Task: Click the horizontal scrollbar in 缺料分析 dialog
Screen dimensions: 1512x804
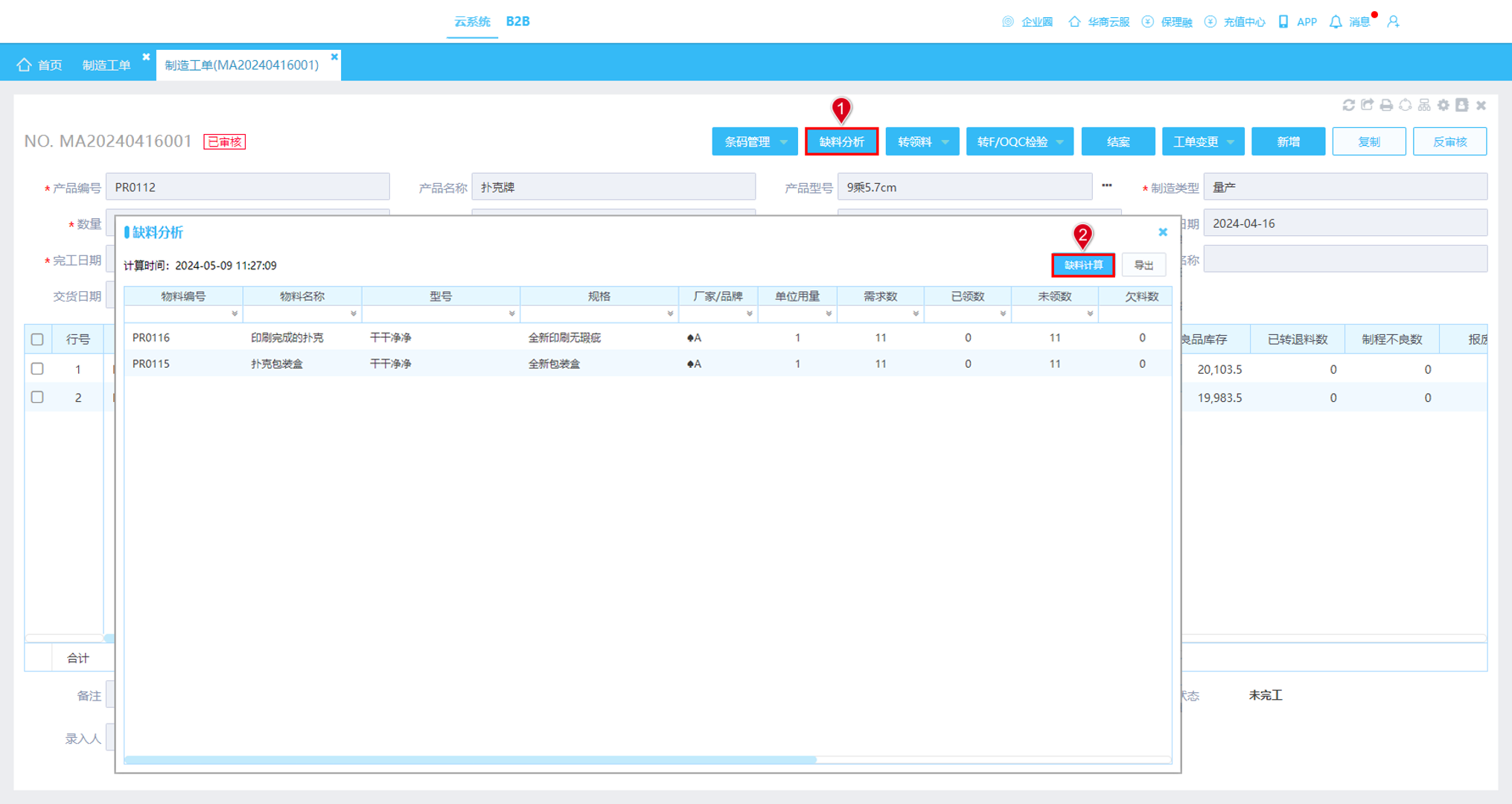Action: (x=470, y=759)
